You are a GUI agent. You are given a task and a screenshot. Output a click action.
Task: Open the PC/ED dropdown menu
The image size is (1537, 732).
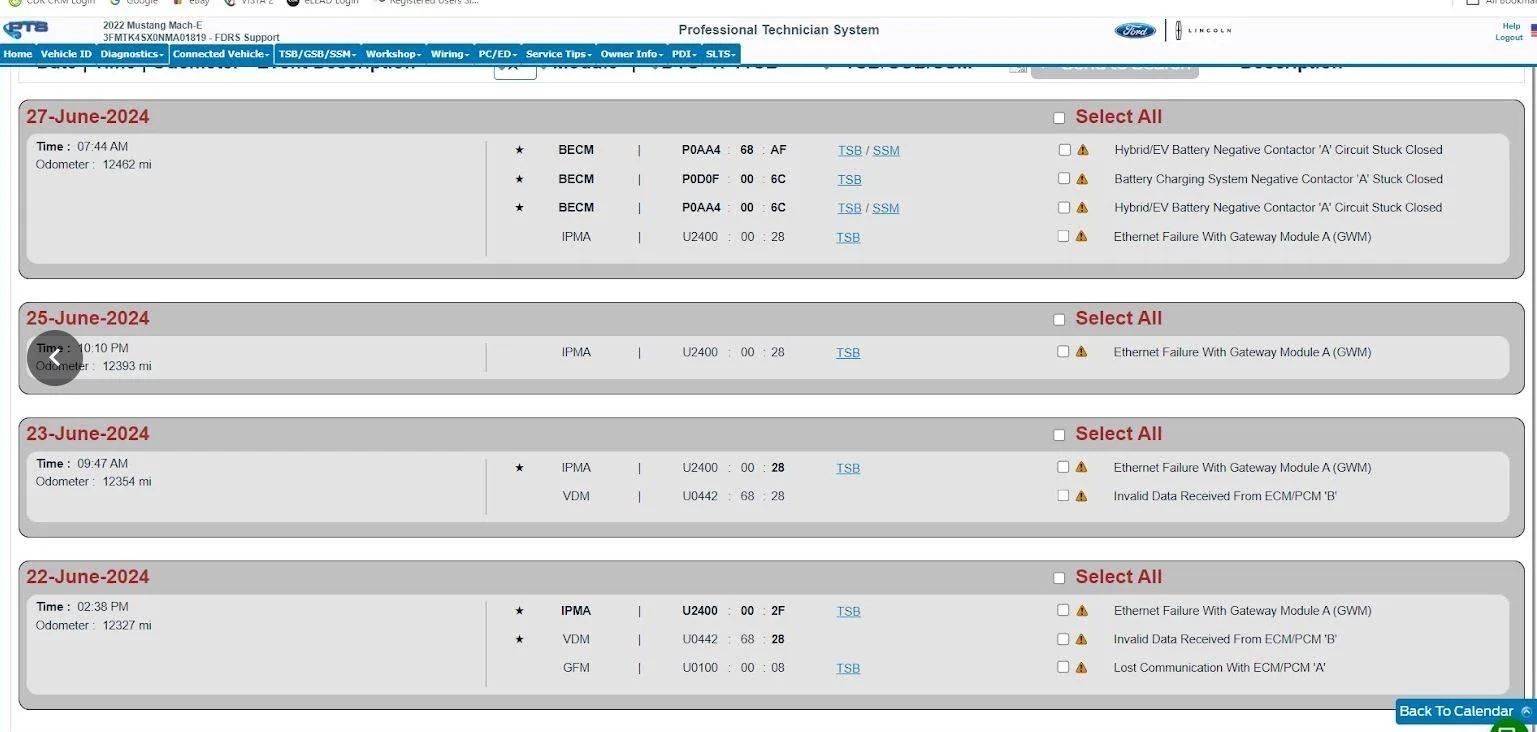(498, 54)
